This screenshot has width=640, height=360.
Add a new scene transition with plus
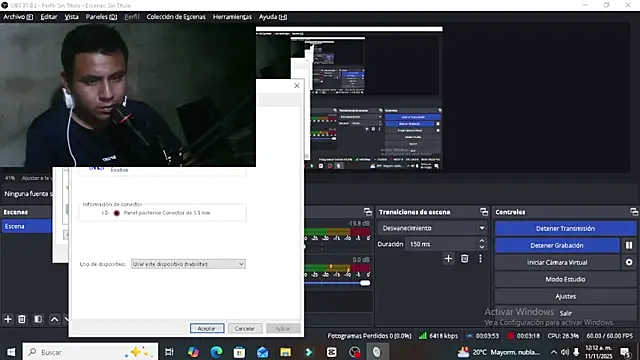tap(448, 259)
